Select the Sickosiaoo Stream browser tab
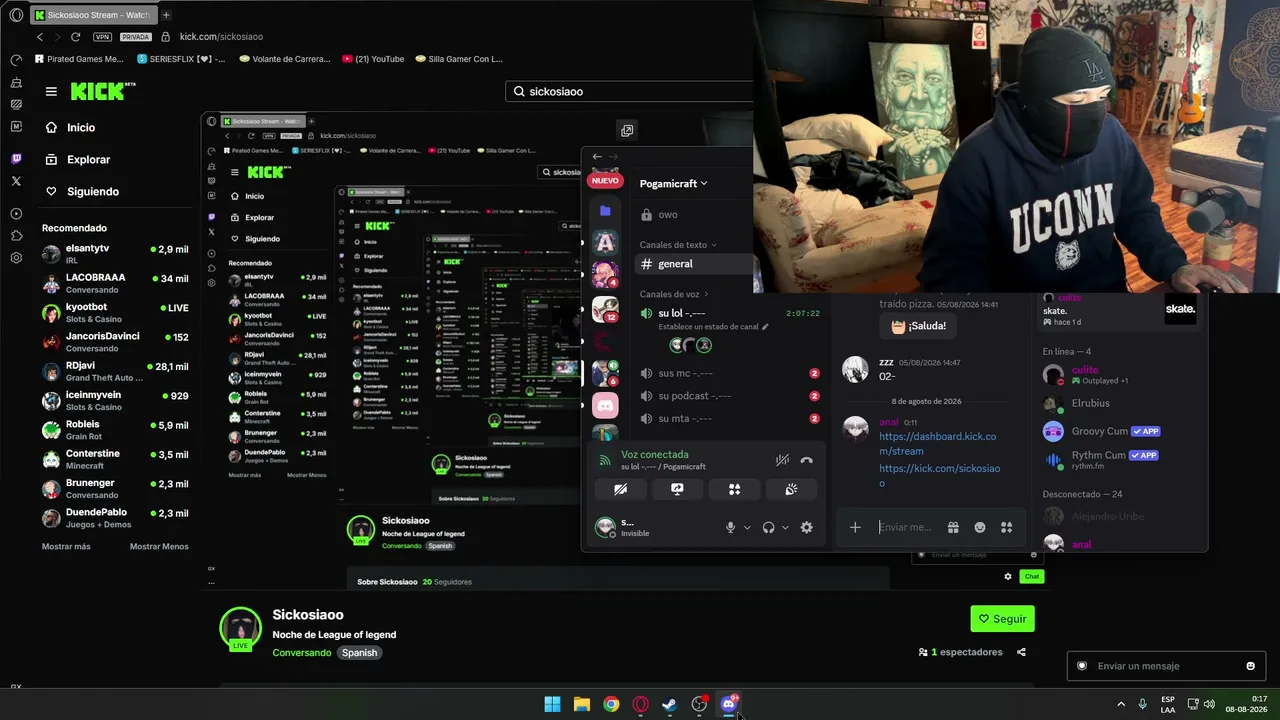The height and width of the screenshot is (720, 1280). [92, 15]
